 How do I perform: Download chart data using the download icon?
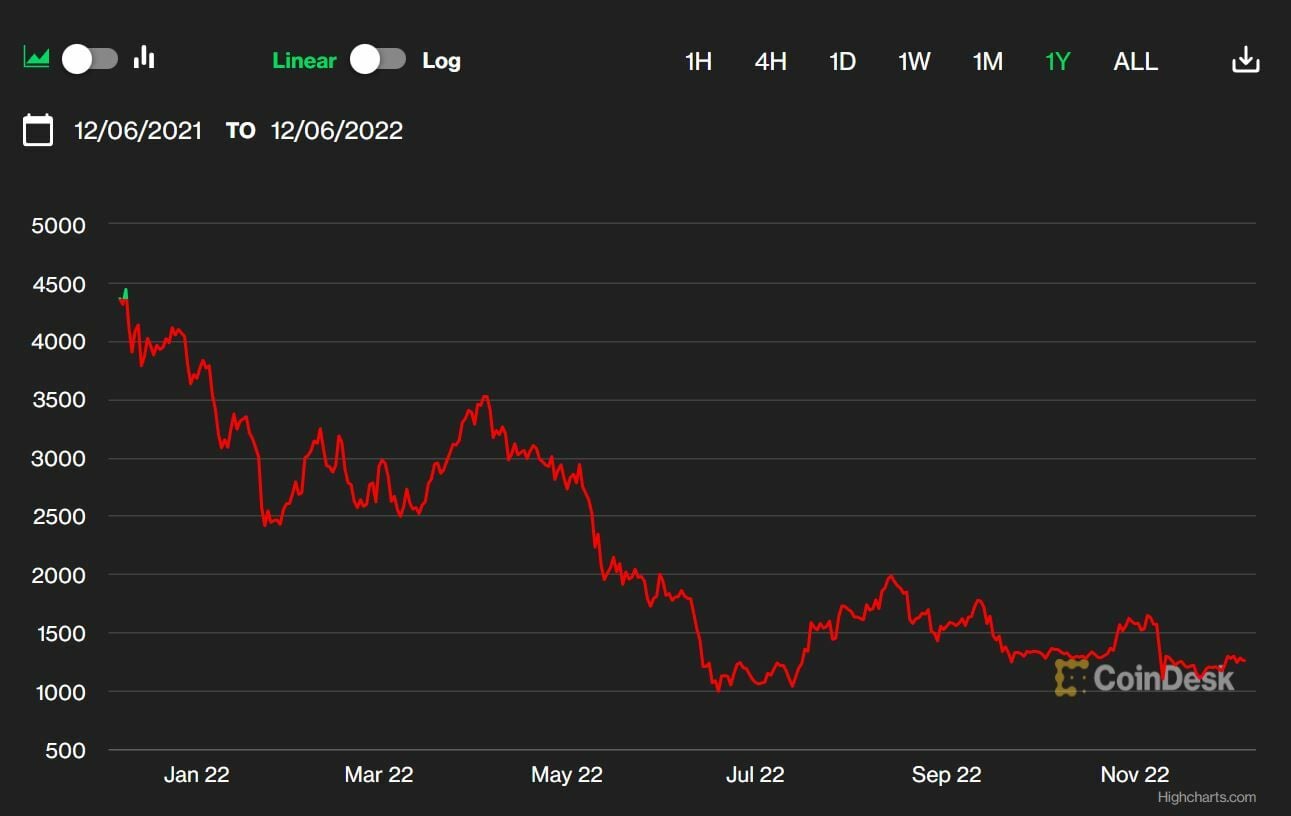click(x=1245, y=60)
